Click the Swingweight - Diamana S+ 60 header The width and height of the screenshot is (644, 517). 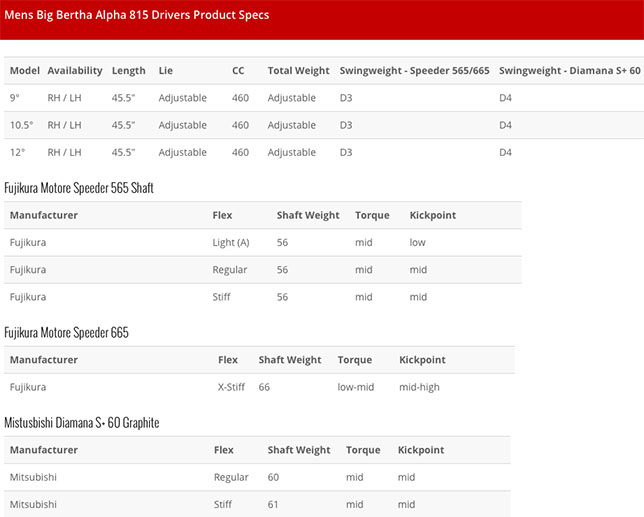click(569, 71)
